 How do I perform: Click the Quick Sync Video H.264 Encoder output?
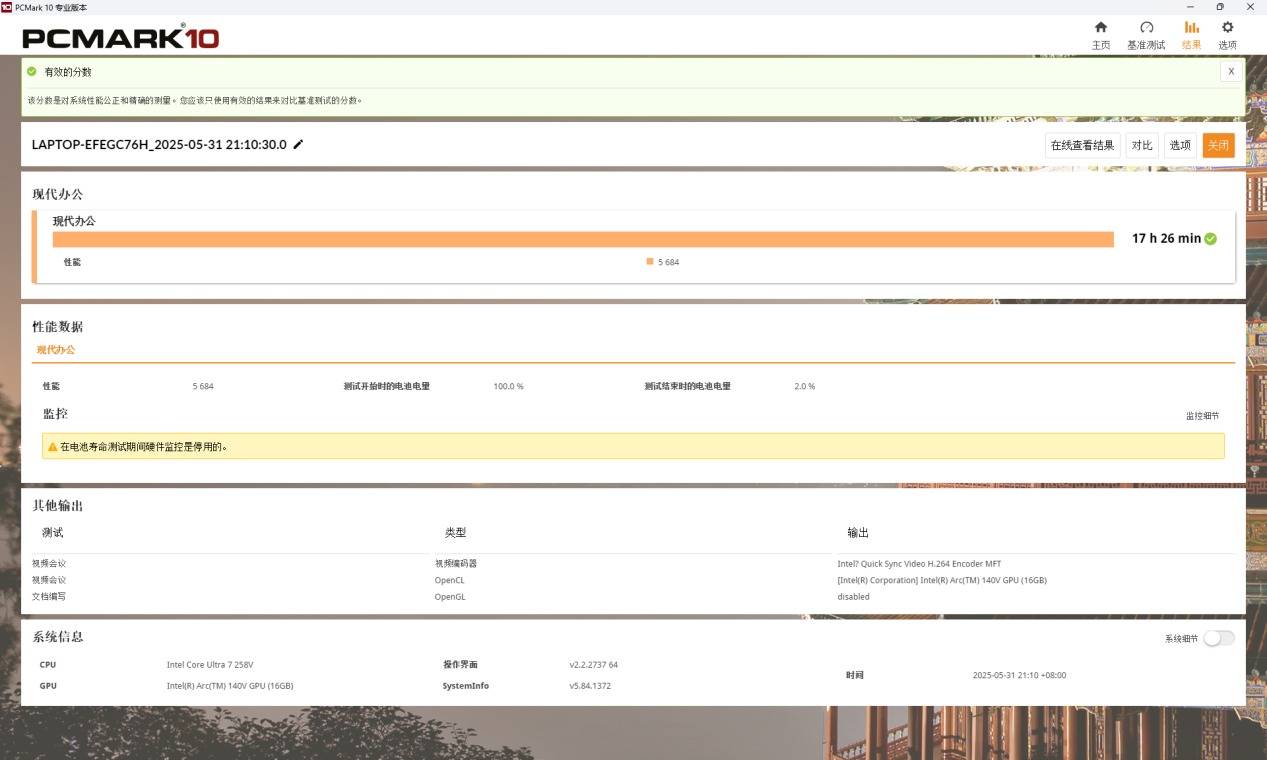[x=919, y=564]
